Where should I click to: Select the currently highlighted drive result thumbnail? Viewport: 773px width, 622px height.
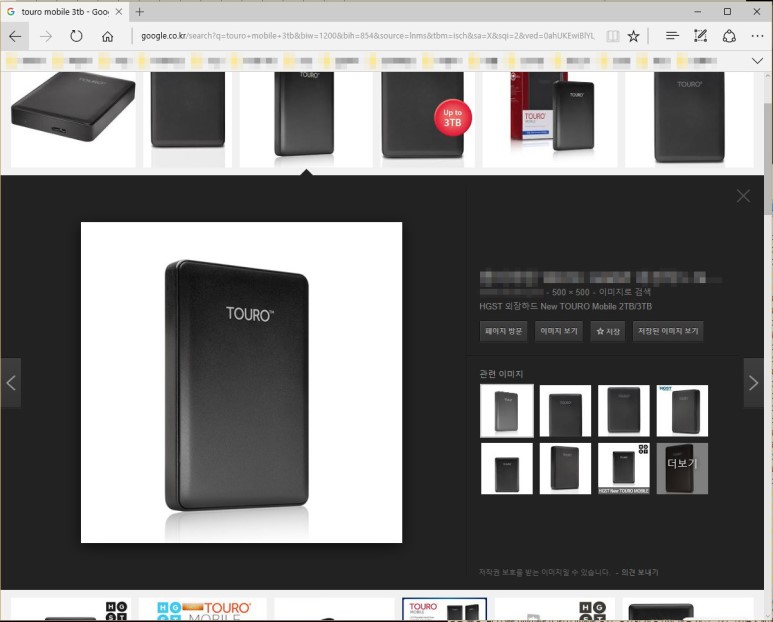(306, 119)
